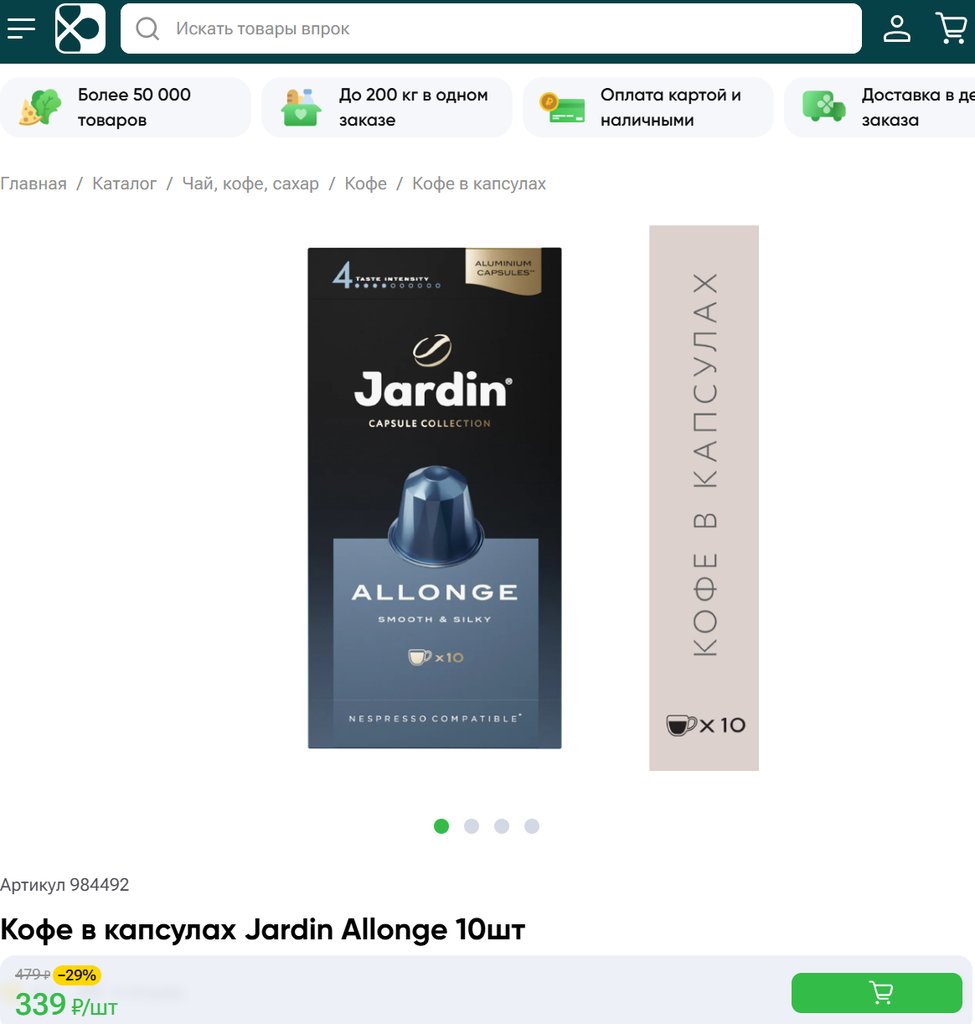Open the 'Каталог' breadcrumb link
Screen dimensions: 975x1024
click(x=124, y=184)
